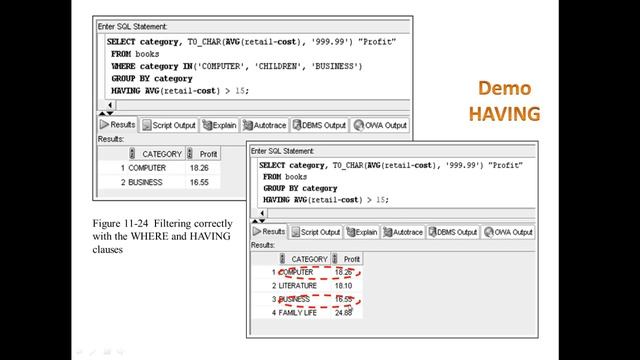Open DBMS Output tab in upper SQL window

click(x=319, y=125)
